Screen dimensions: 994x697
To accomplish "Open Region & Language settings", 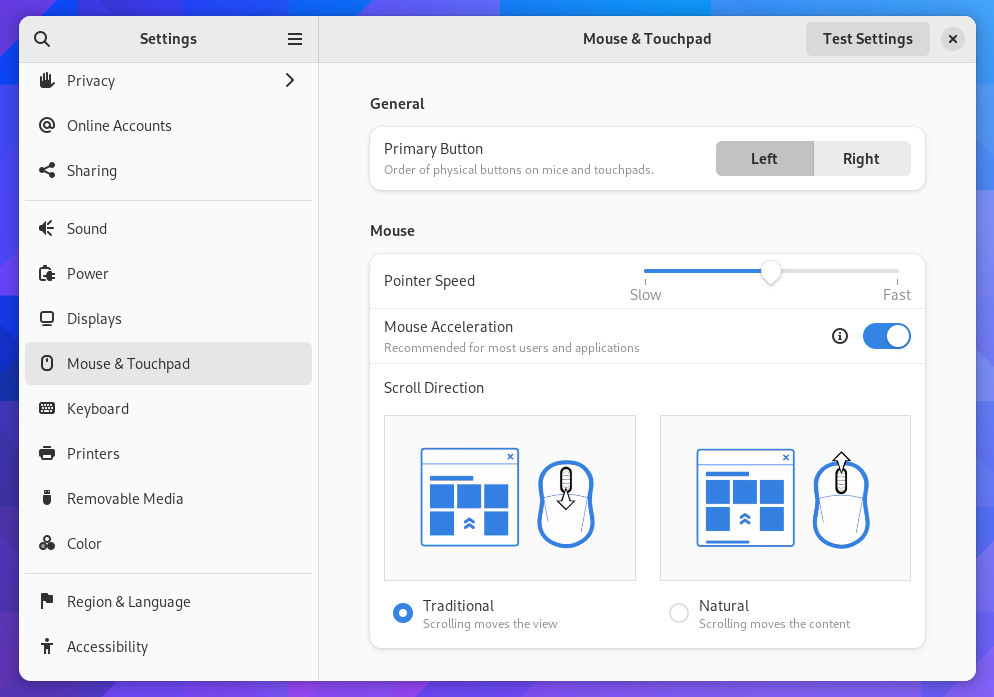I will click(x=168, y=601).
